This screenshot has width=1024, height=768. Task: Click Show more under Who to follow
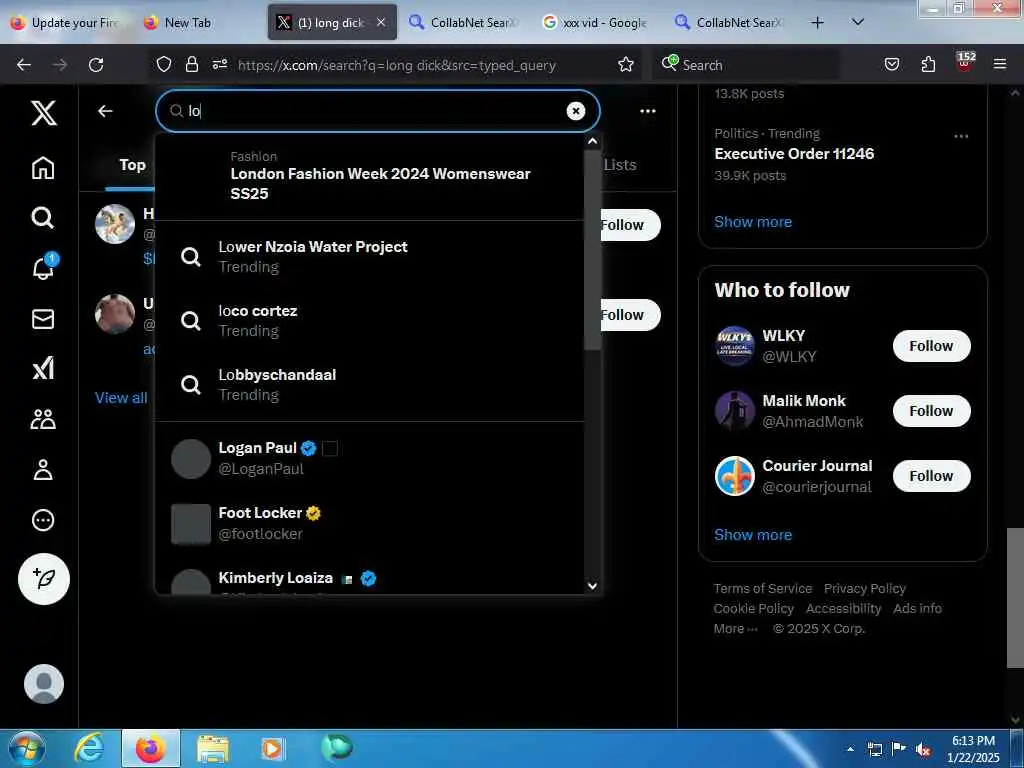(753, 535)
